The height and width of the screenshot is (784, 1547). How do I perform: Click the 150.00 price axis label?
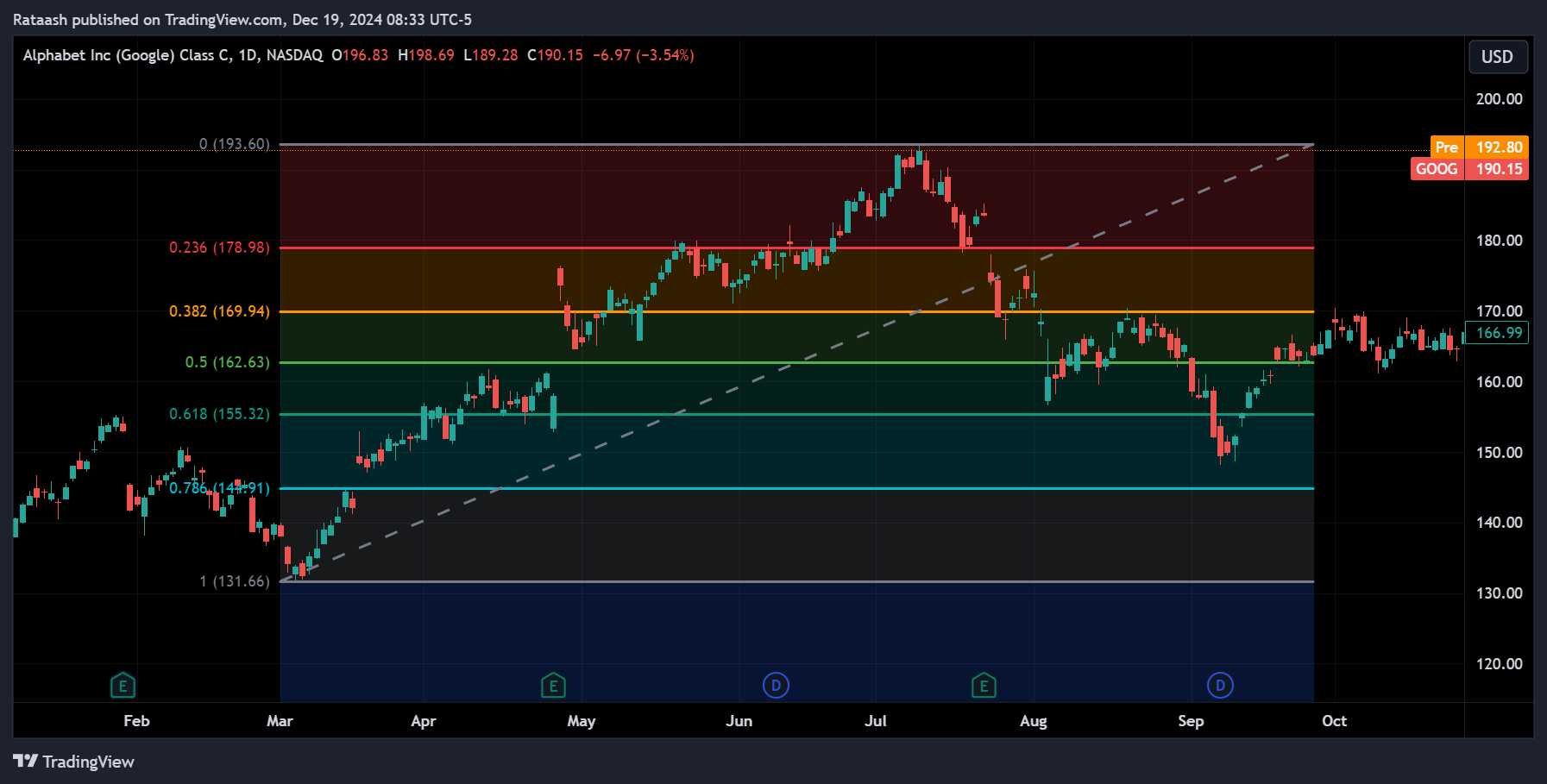coord(1499,453)
